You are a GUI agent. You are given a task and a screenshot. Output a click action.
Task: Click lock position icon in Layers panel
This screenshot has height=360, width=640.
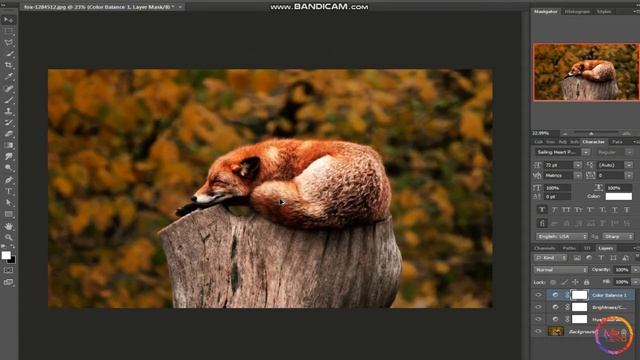(575, 282)
